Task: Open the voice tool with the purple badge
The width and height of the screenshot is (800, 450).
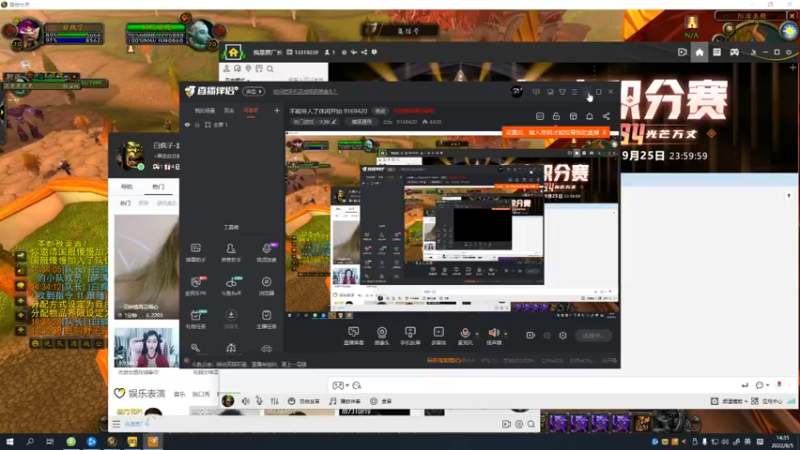Action: click(266, 253)
